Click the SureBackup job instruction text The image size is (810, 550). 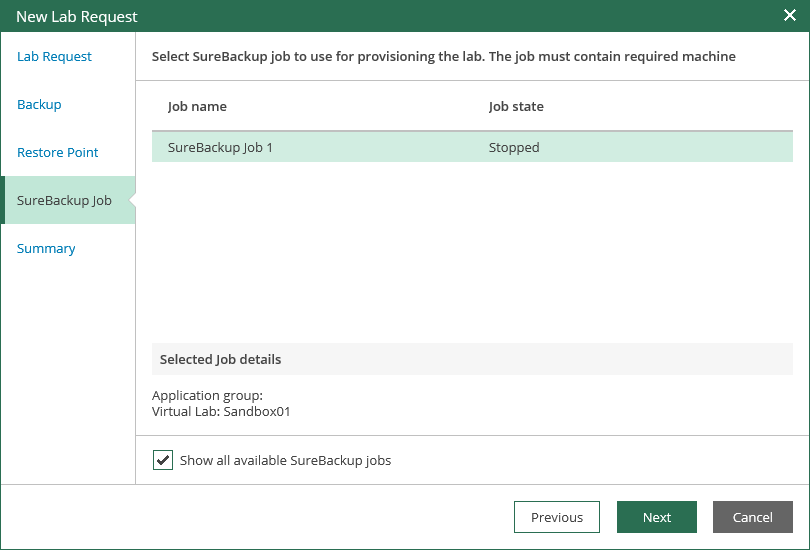click(444, 56)
